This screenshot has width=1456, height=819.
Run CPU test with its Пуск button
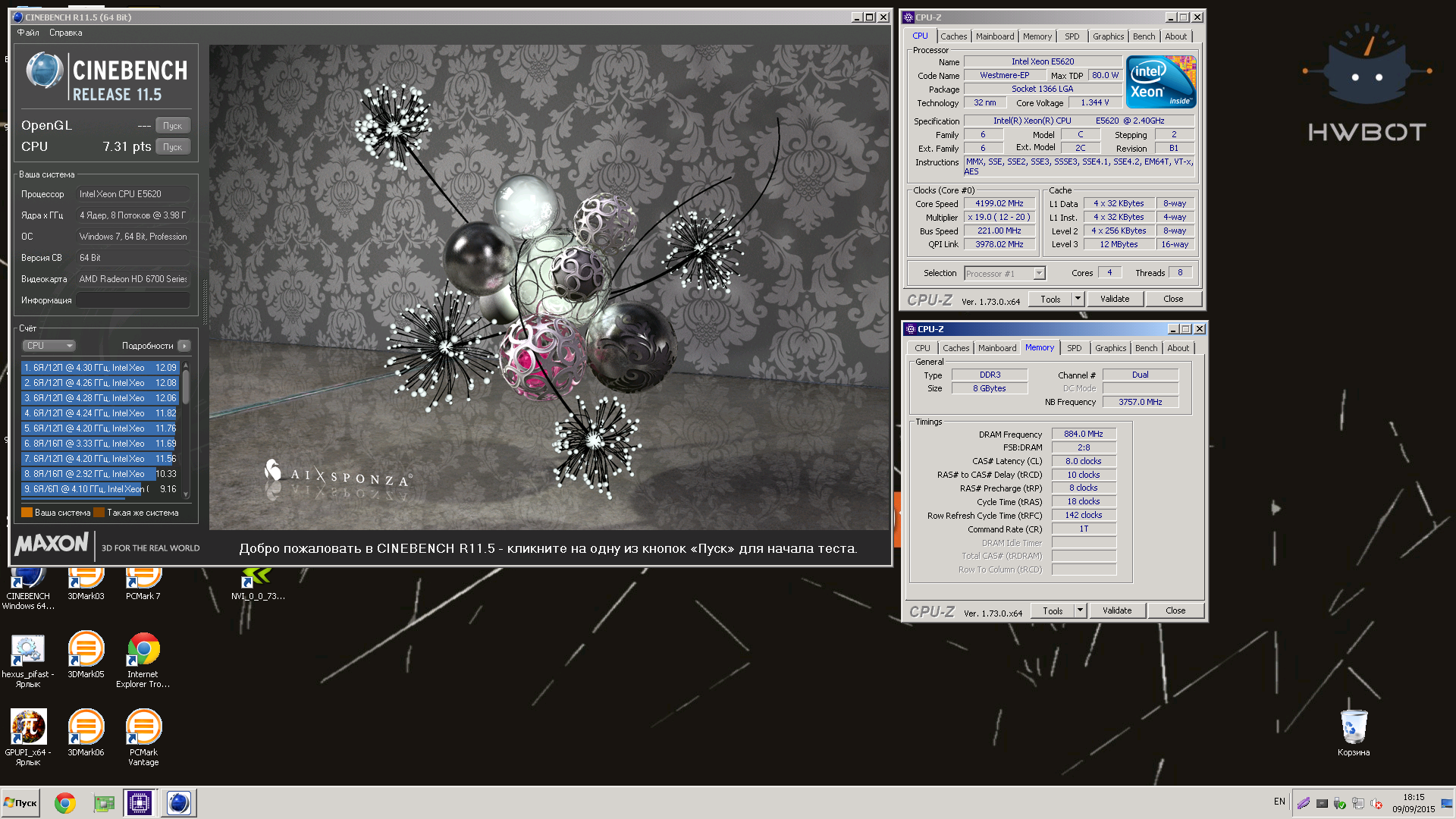tap(173, 147)
